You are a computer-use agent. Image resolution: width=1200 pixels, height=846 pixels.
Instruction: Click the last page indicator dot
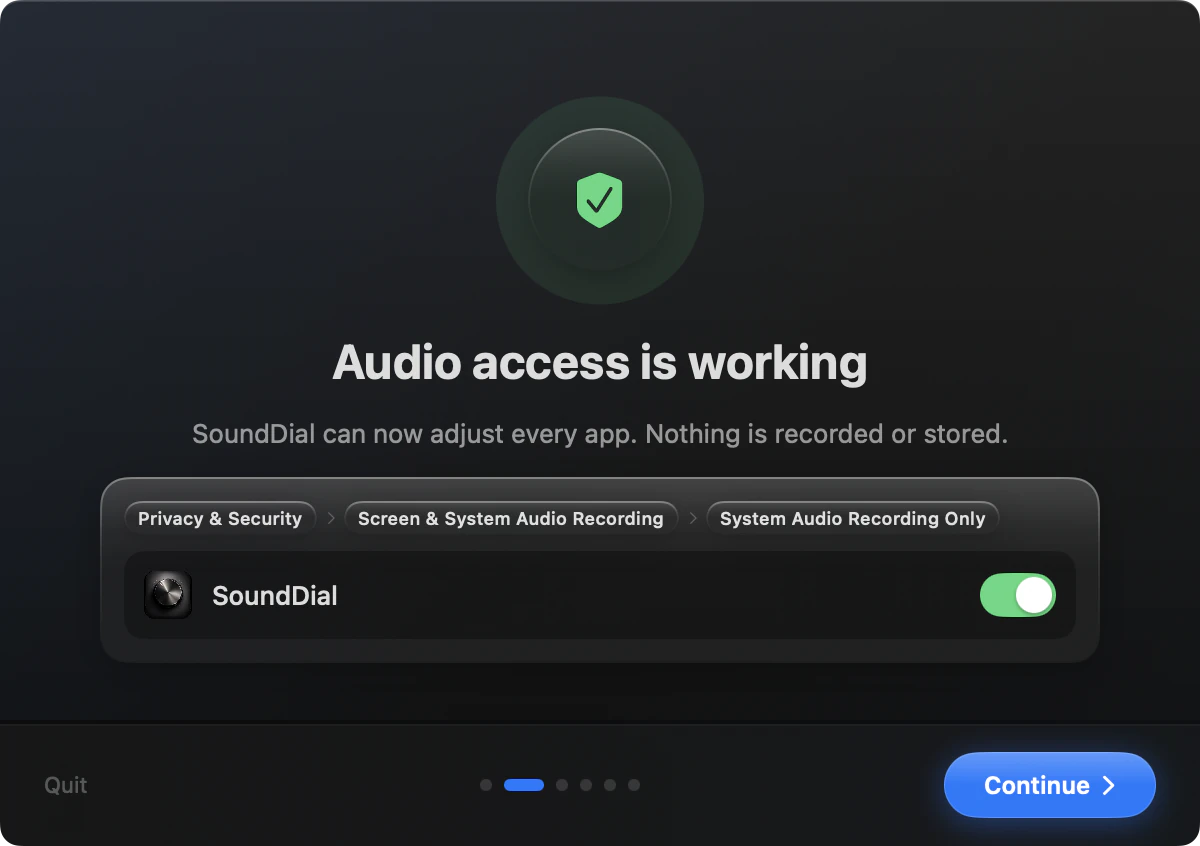pyautogui.click(x=634, y=785)
